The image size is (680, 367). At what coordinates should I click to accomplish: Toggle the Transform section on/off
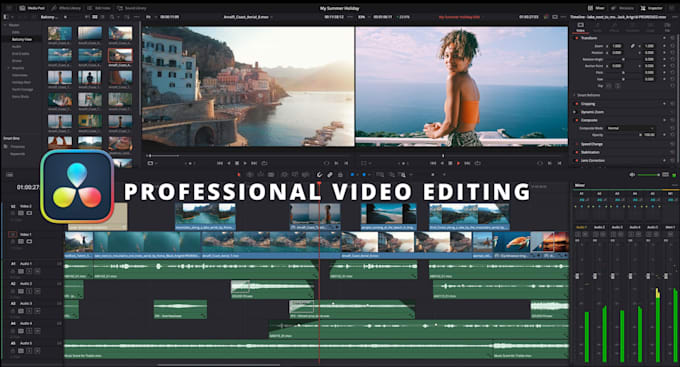577,38
